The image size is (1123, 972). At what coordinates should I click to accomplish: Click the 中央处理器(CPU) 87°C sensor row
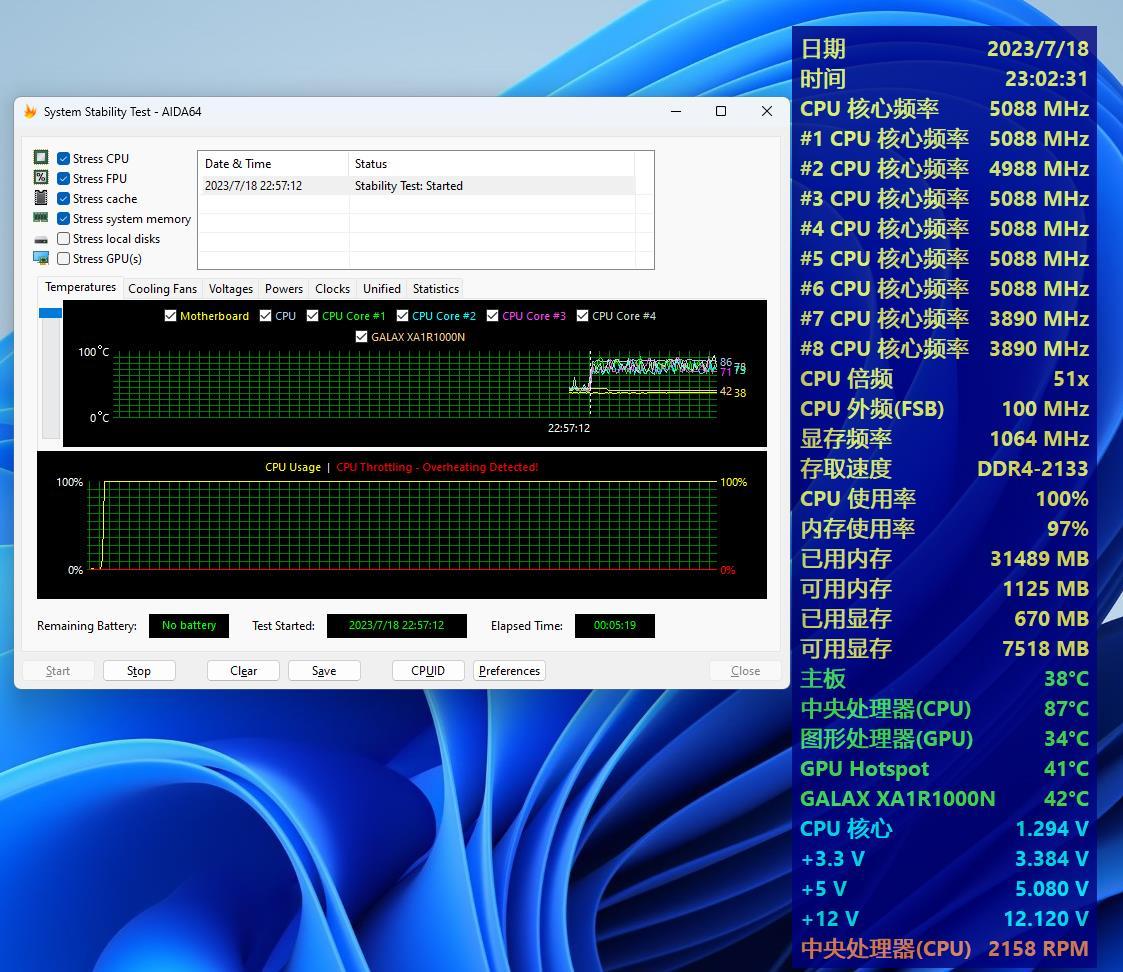(944, 708)
